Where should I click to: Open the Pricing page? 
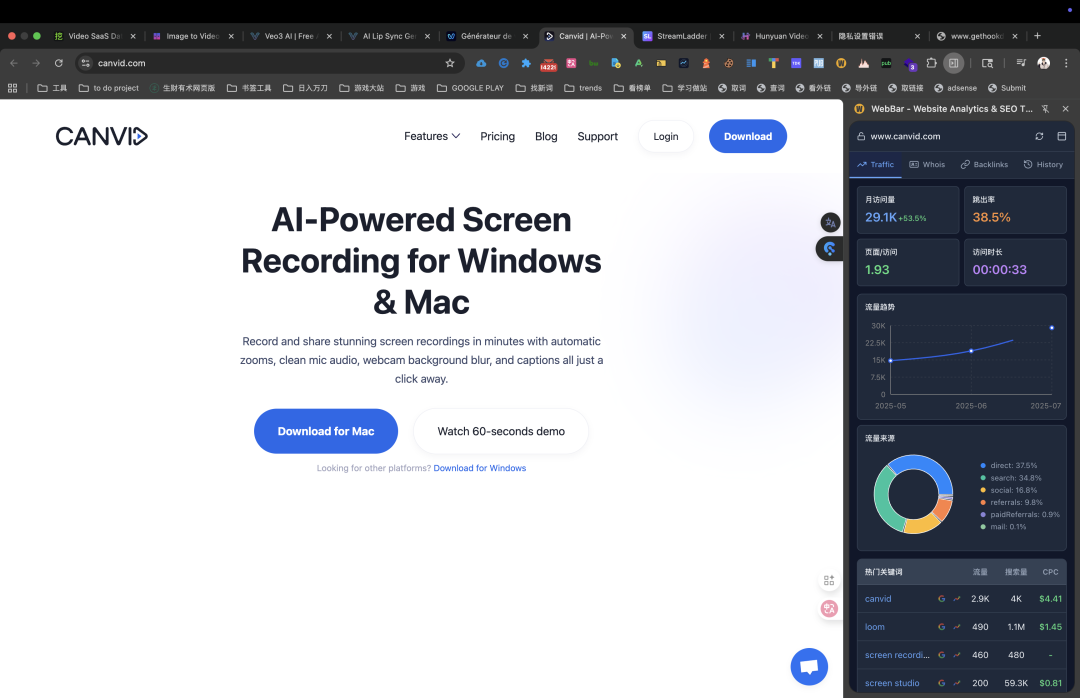pos(497,136)
